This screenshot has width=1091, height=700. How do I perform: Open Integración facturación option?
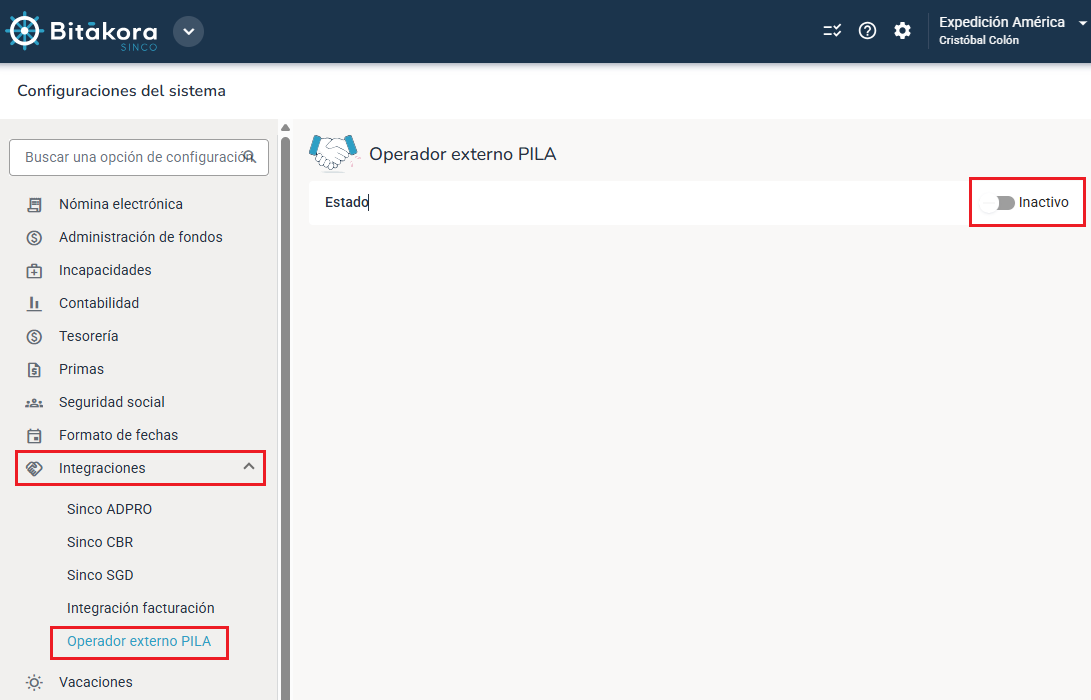click(x=140, y=608)
